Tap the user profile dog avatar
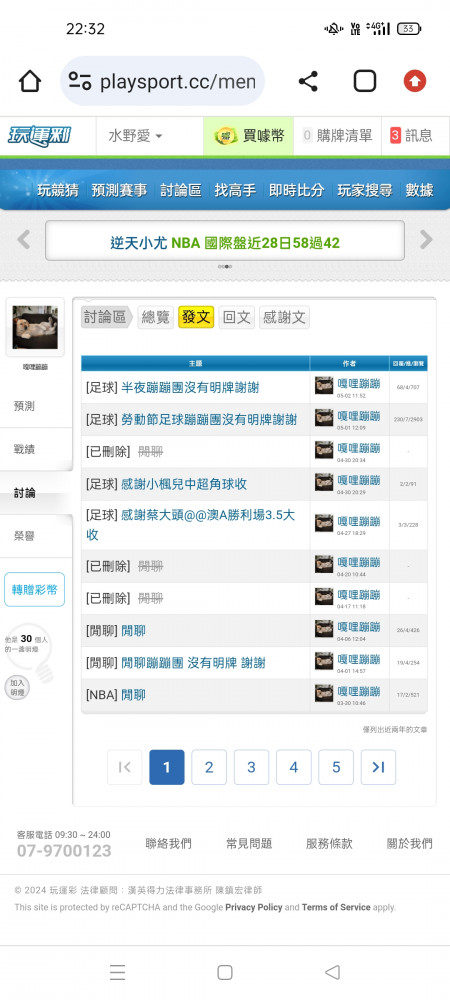This screenshot has width=450, height=1000. click(x=35, y=327)
